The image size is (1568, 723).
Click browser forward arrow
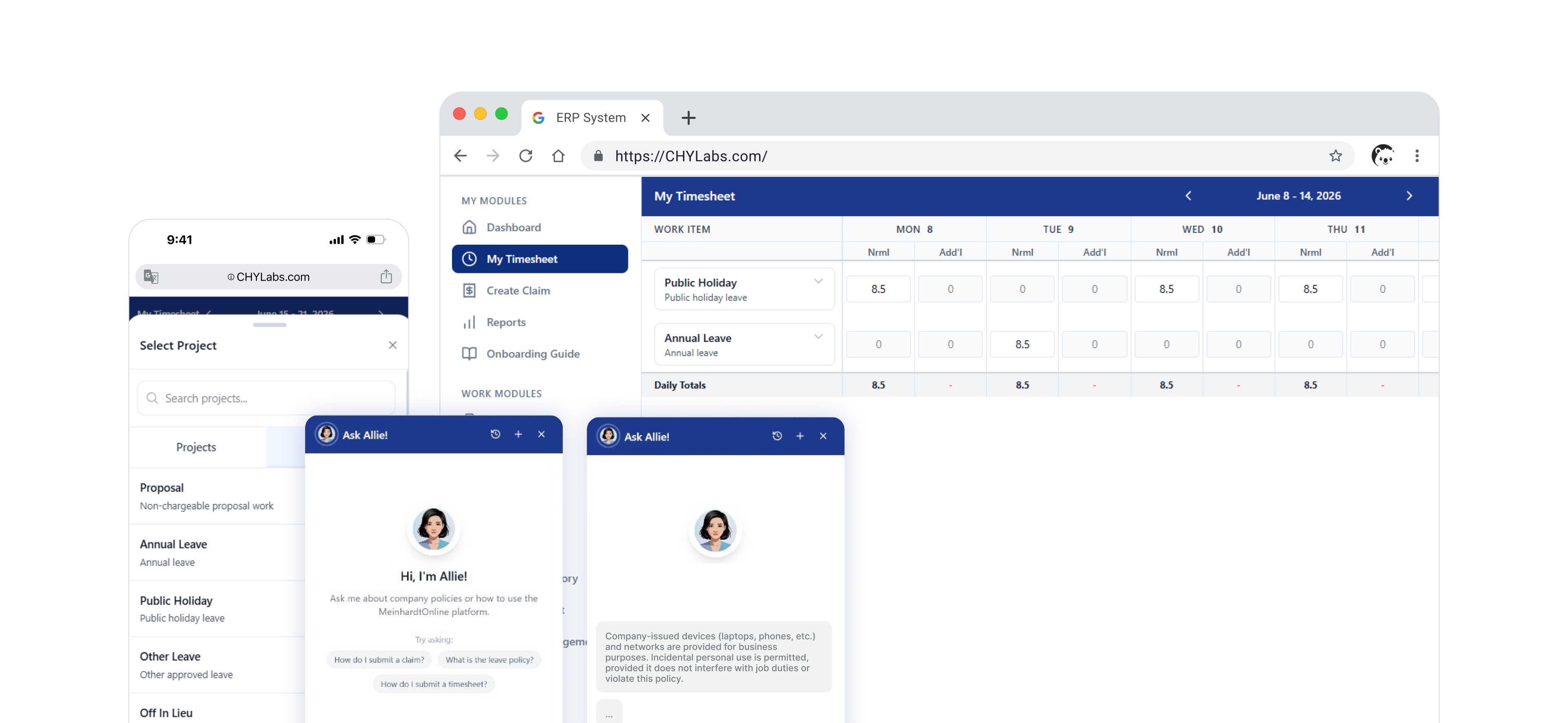click(x=493, y=156)
